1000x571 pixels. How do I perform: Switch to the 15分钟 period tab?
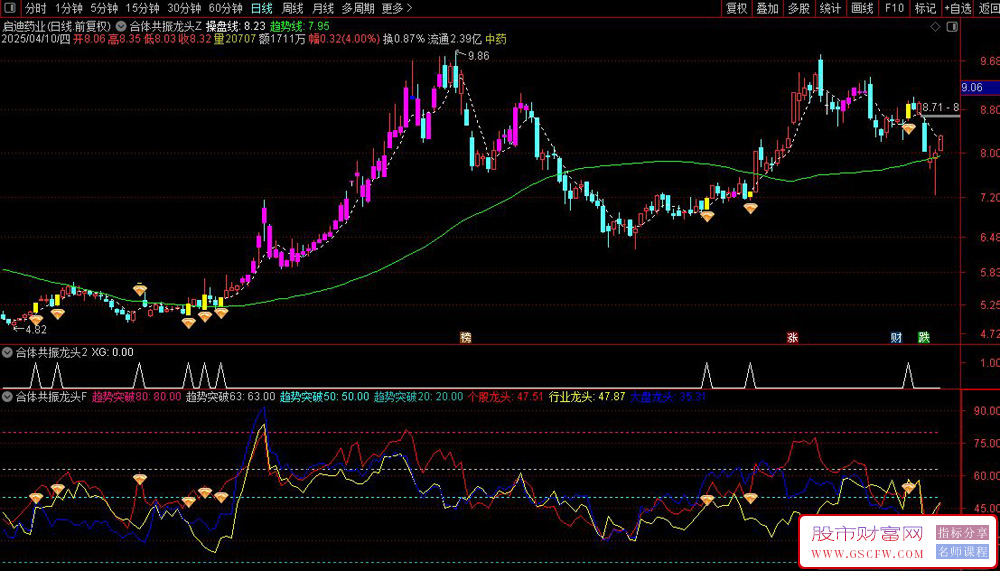pos(142,8)
